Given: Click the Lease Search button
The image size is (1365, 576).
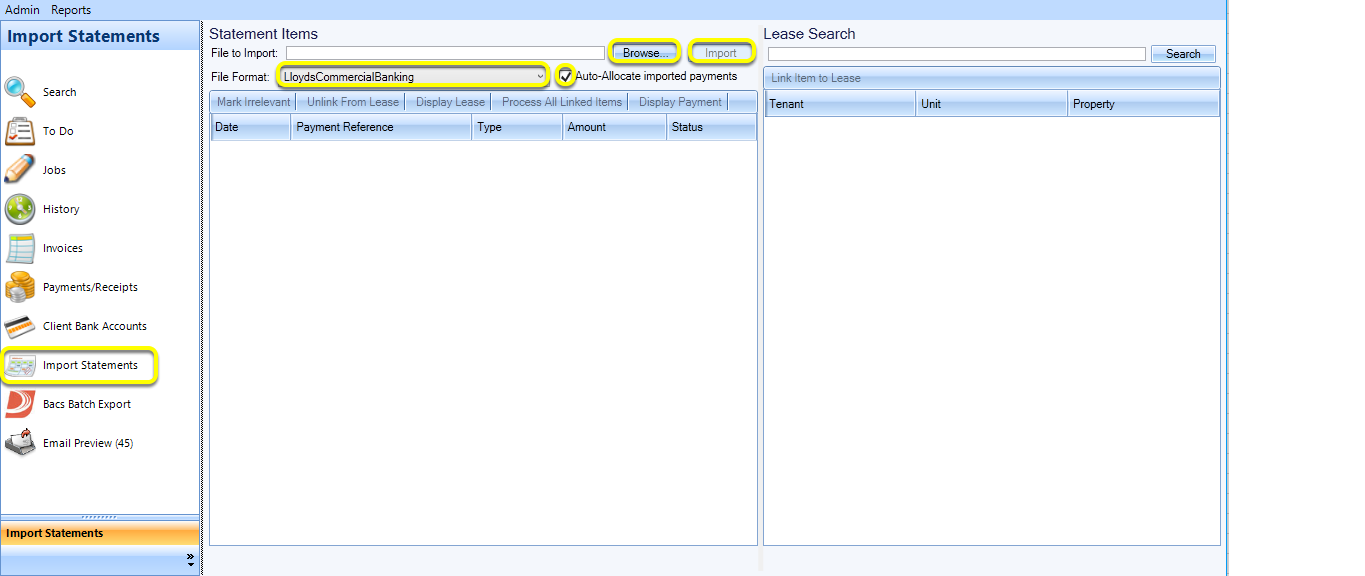Looking at the screenshot, I should click(1183, 54).
